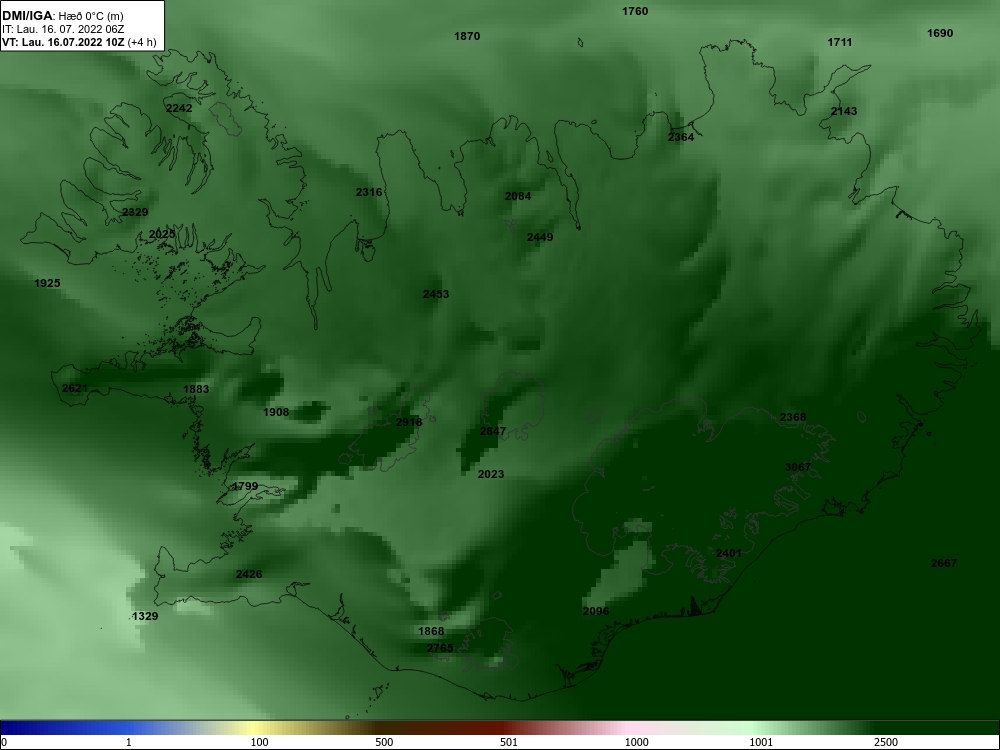Click the 2023 height label
This screenshot has width=1000, height=750.
490,474
